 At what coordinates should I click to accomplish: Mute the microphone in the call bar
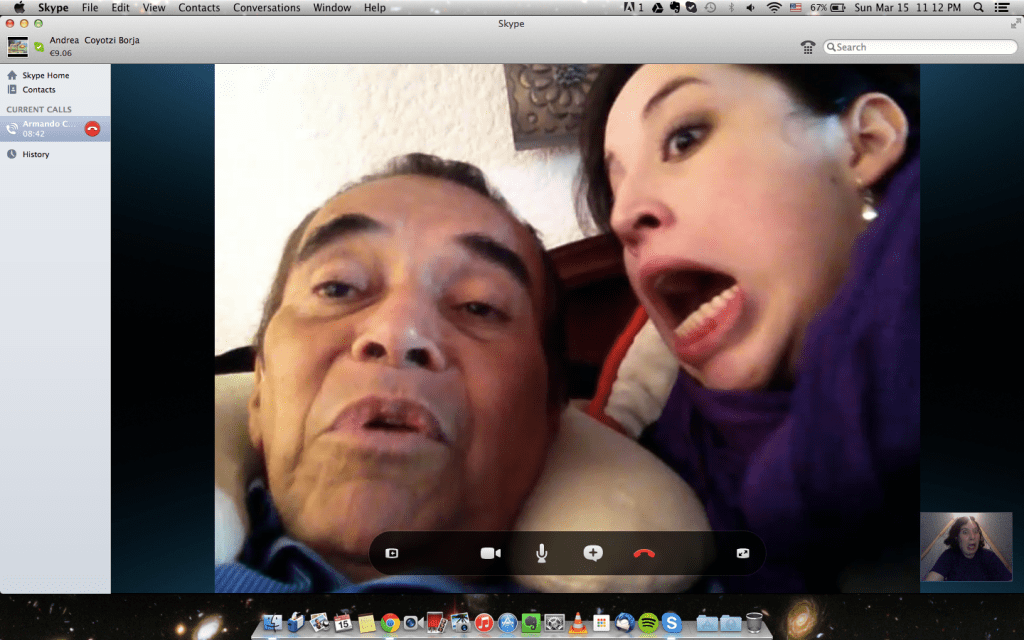pos(541,553)
